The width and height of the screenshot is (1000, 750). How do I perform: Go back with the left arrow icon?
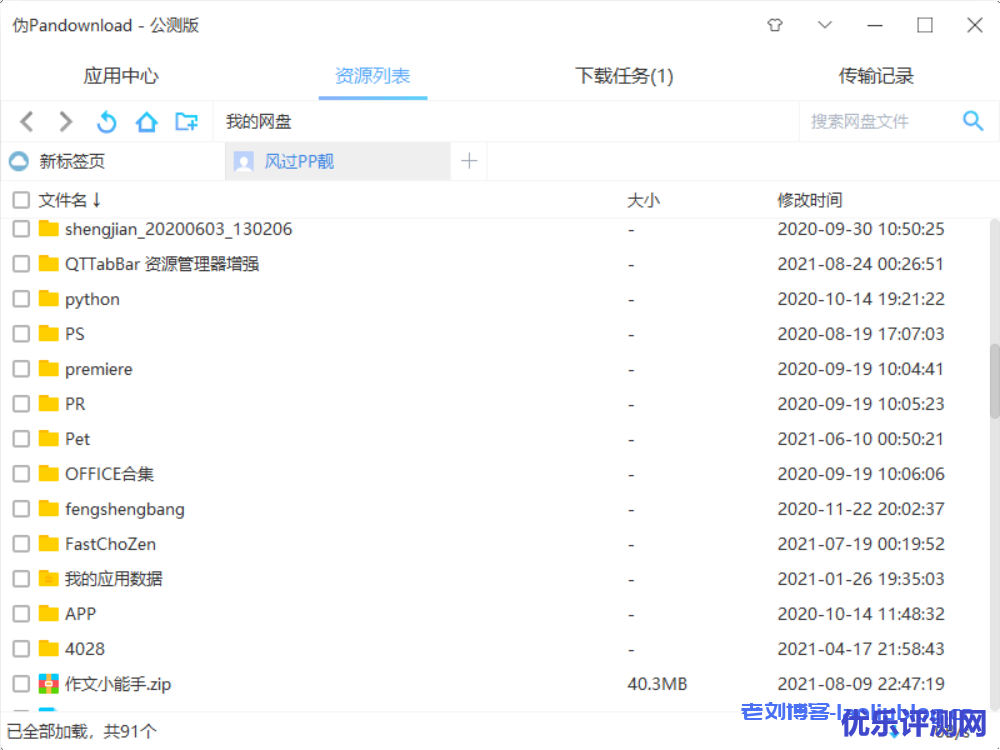[x=27, y=121]
